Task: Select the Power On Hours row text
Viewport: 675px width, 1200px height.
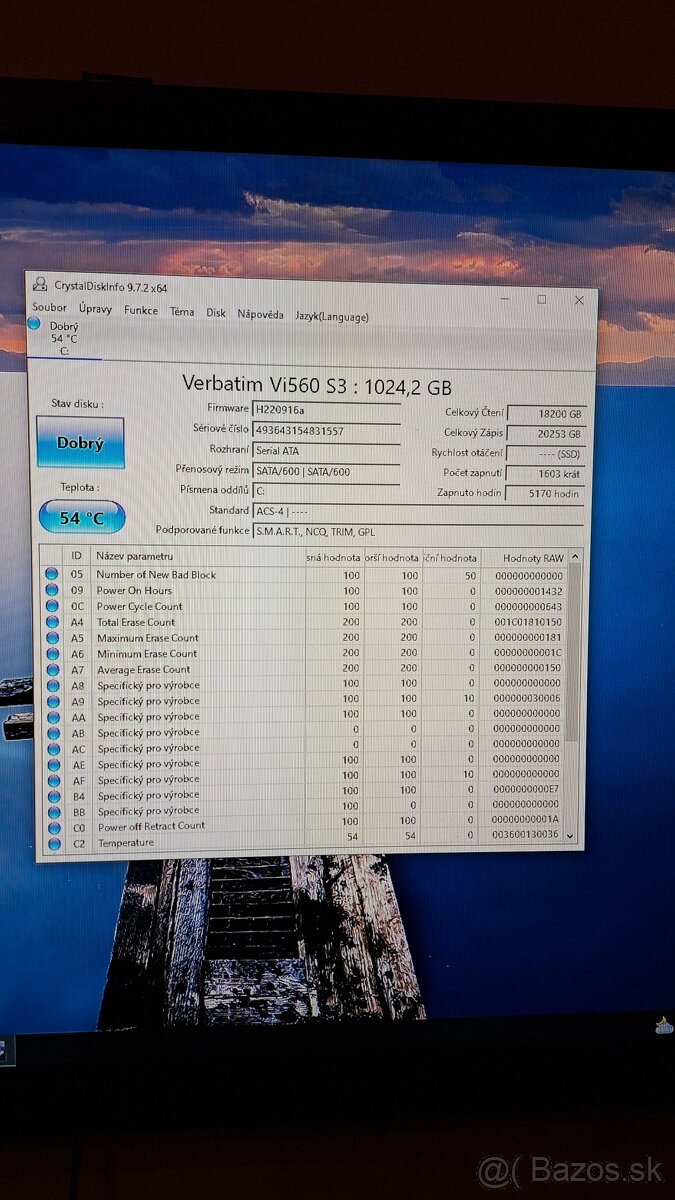Action: pos(134,590)
